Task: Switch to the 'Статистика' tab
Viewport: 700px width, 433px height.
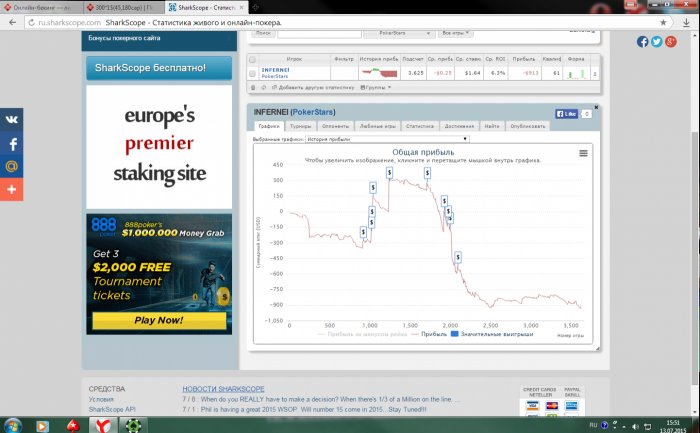Action: tap(420, 126)
